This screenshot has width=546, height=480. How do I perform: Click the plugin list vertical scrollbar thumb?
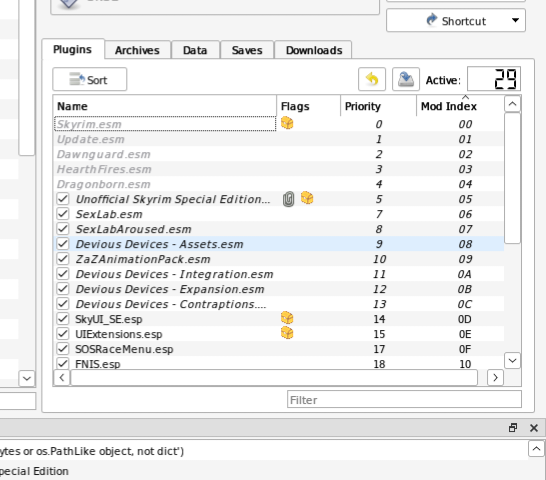pyautogui.click(x=512, y=178)
